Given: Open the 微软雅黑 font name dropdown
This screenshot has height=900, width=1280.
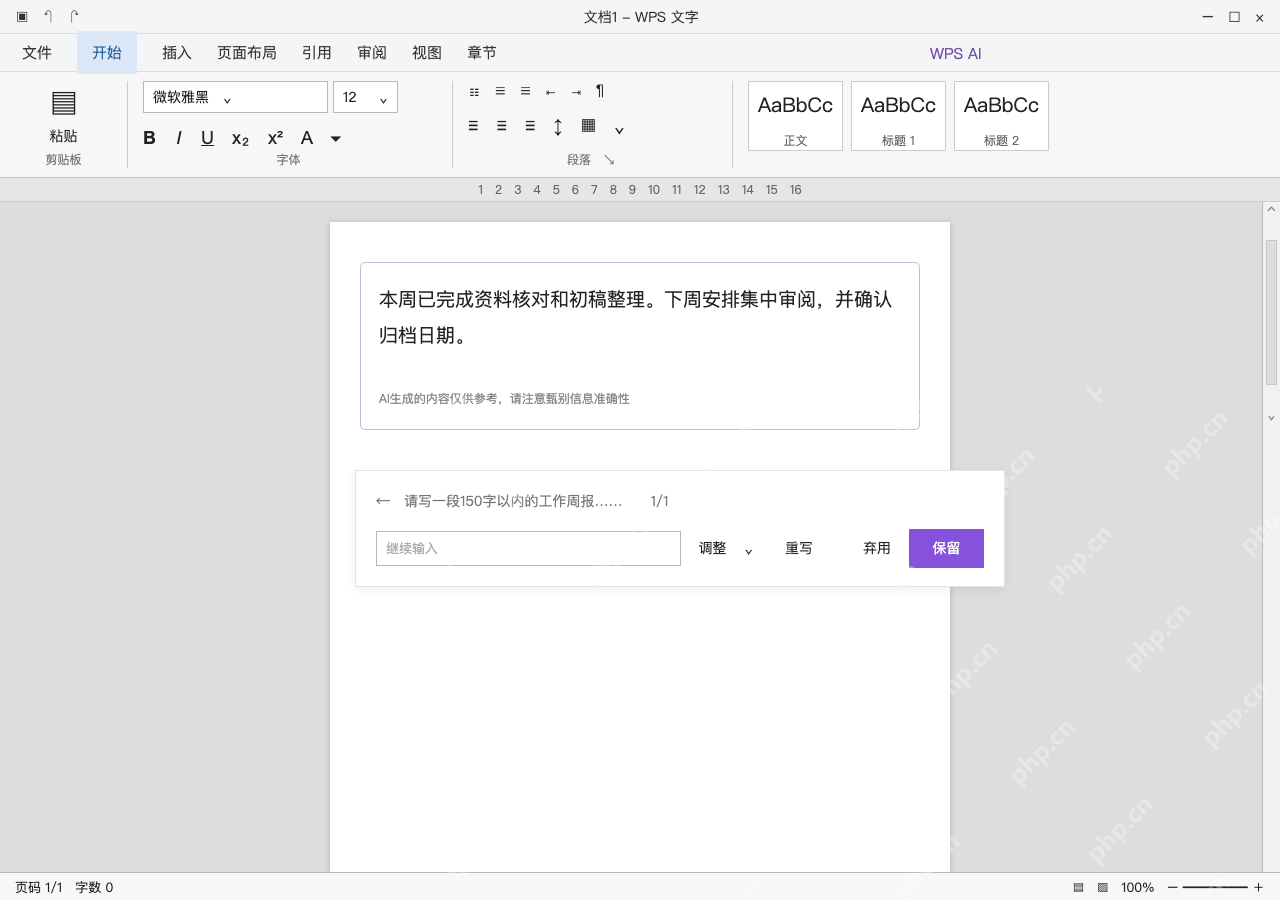Looking at the screenshot, I should (x=235, y=97).
